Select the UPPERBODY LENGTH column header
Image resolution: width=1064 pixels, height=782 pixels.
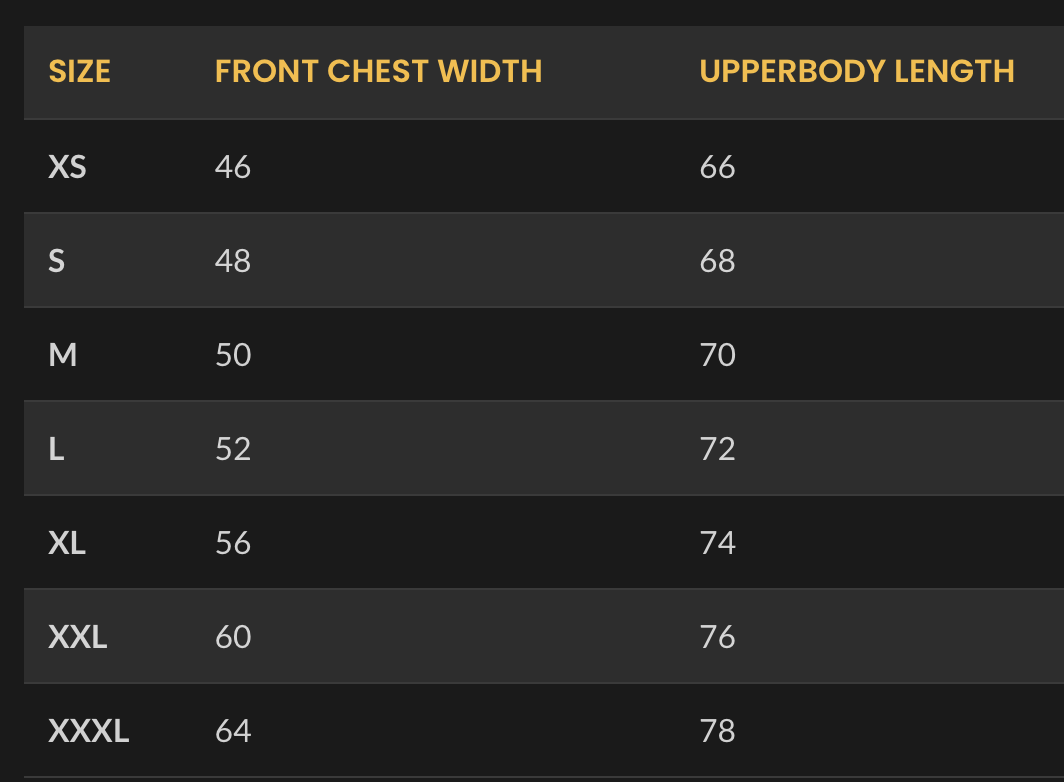tap(856, 72)
